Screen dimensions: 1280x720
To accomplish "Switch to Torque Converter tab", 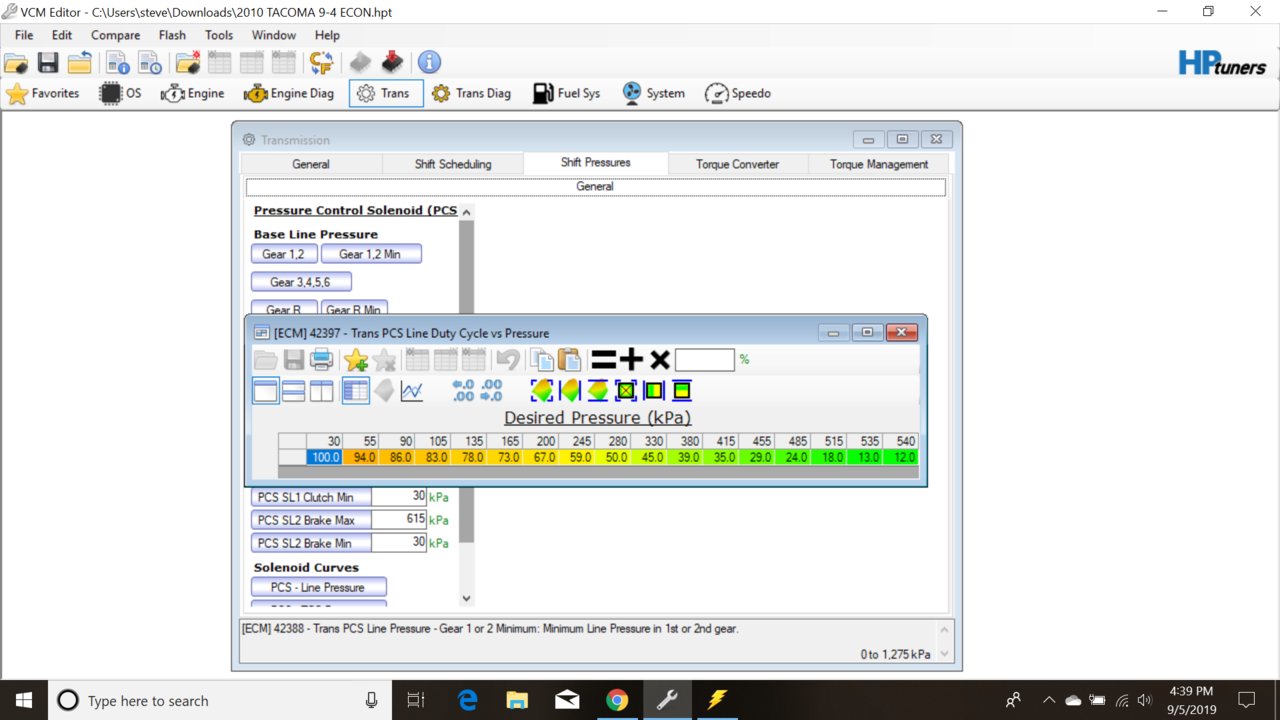I will (737, 164).
